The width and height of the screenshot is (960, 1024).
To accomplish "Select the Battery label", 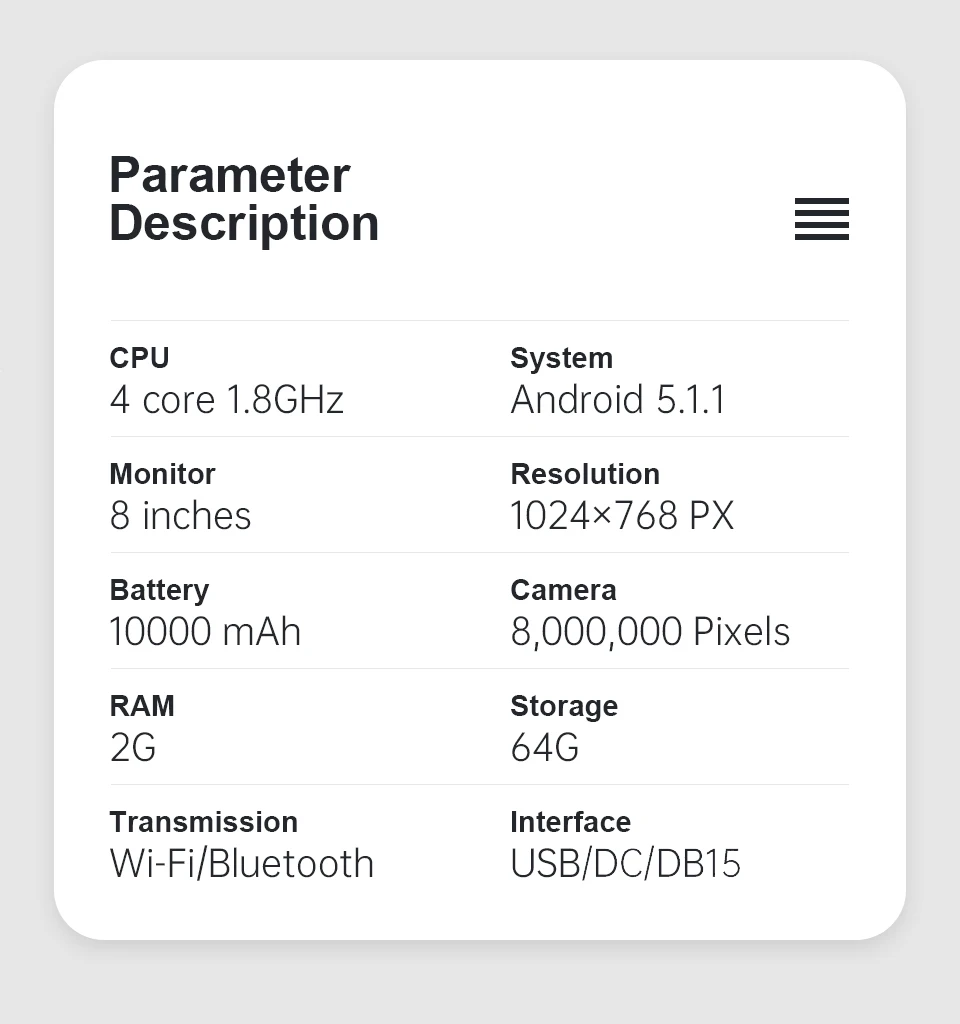I will point(159,589).
